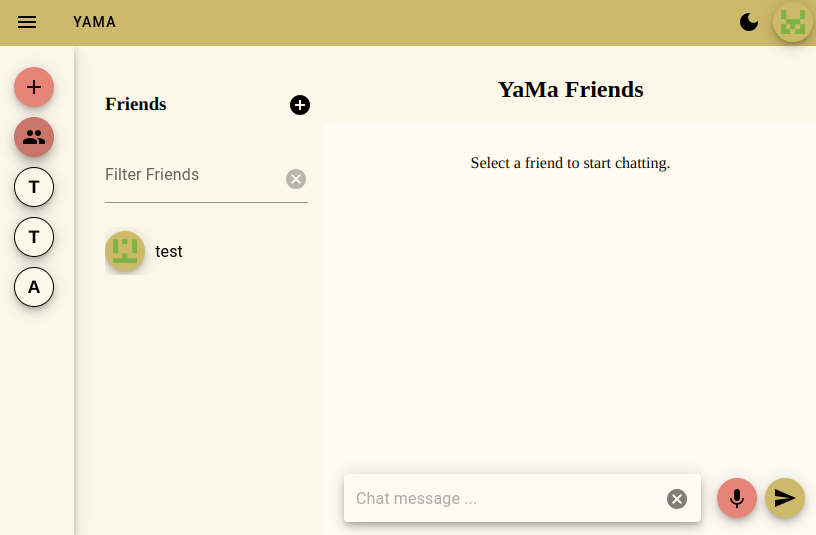Start voice recording with the microphone button
This screenshot has width=816, height=535.
pyautogui.click(x=737, y=498)
